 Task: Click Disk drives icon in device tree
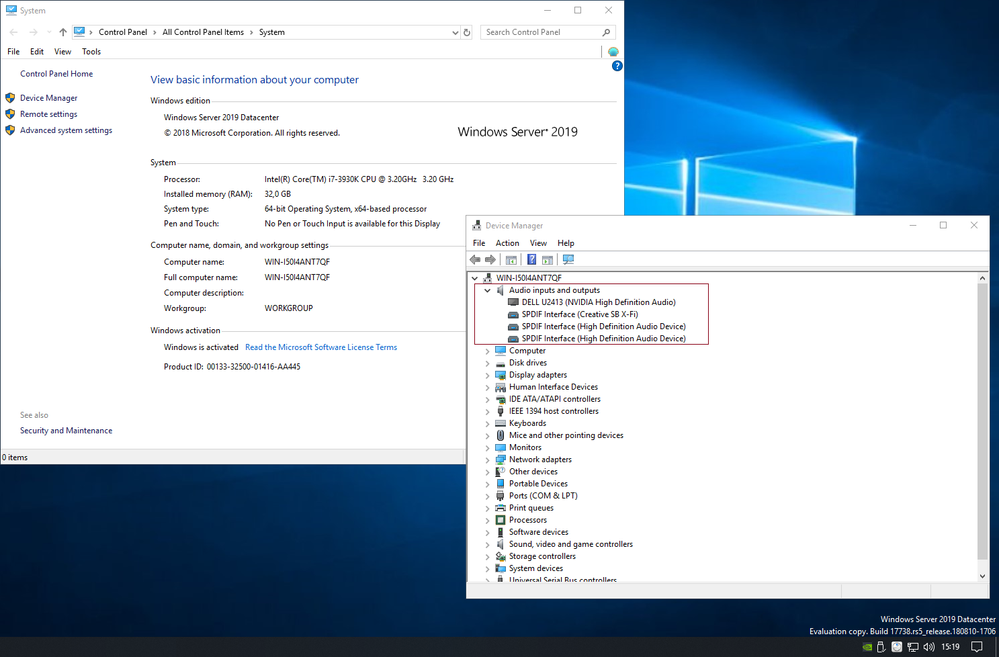click(x=501, y=363)
